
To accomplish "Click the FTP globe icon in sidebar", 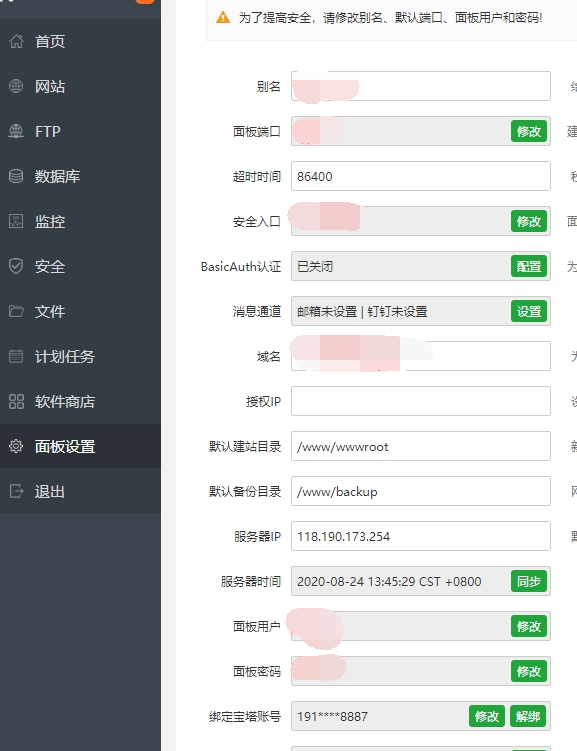I will 16,131.
